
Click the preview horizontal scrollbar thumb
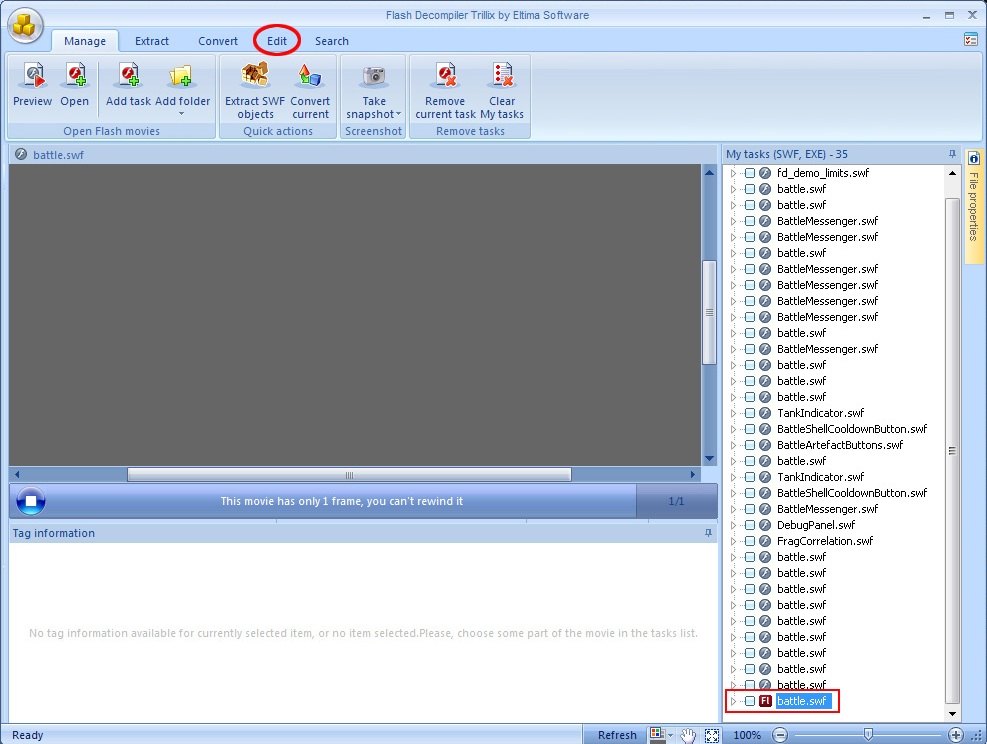coord(349,475)
